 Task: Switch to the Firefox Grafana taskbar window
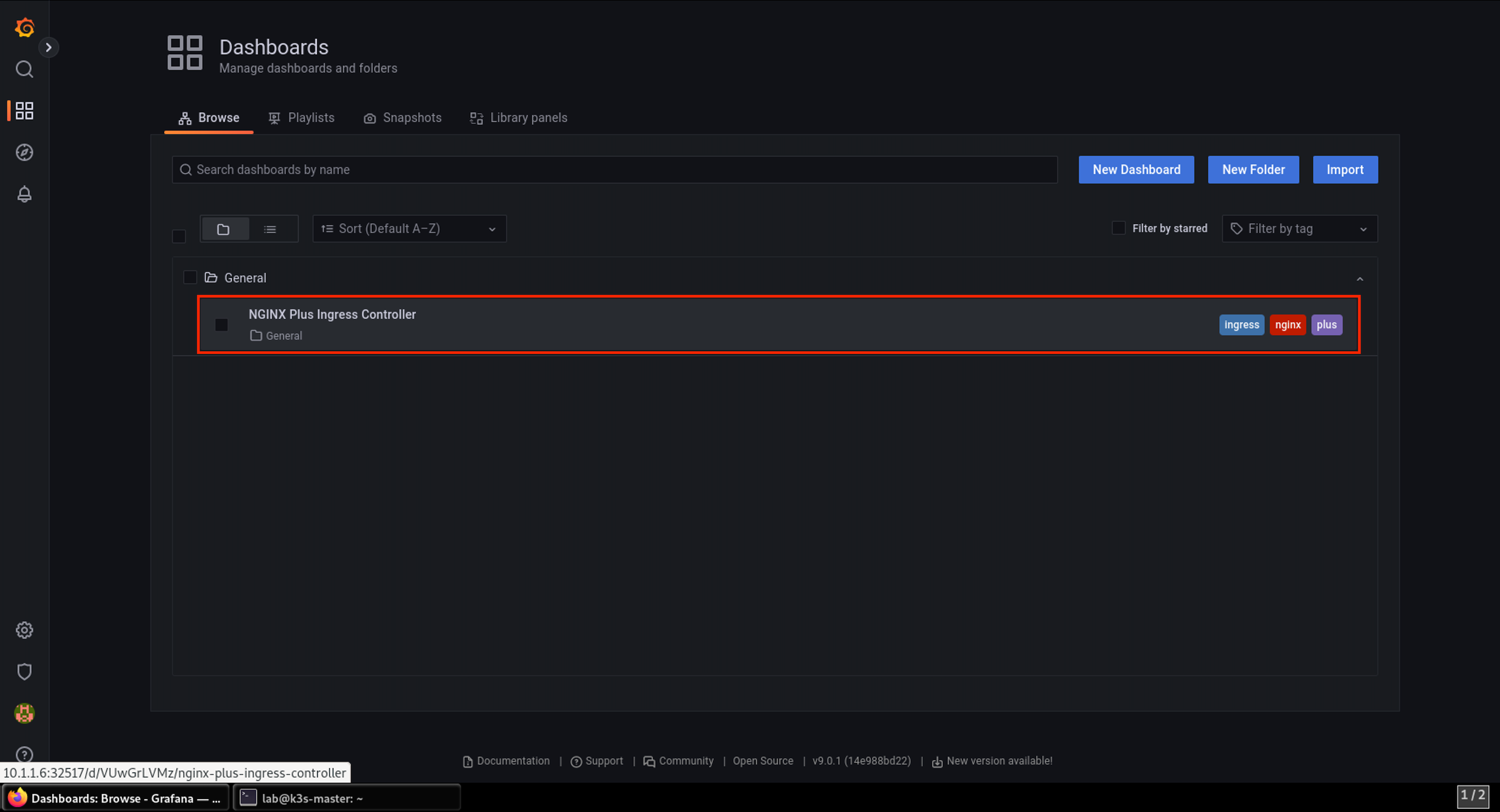(x=115, y=798)
